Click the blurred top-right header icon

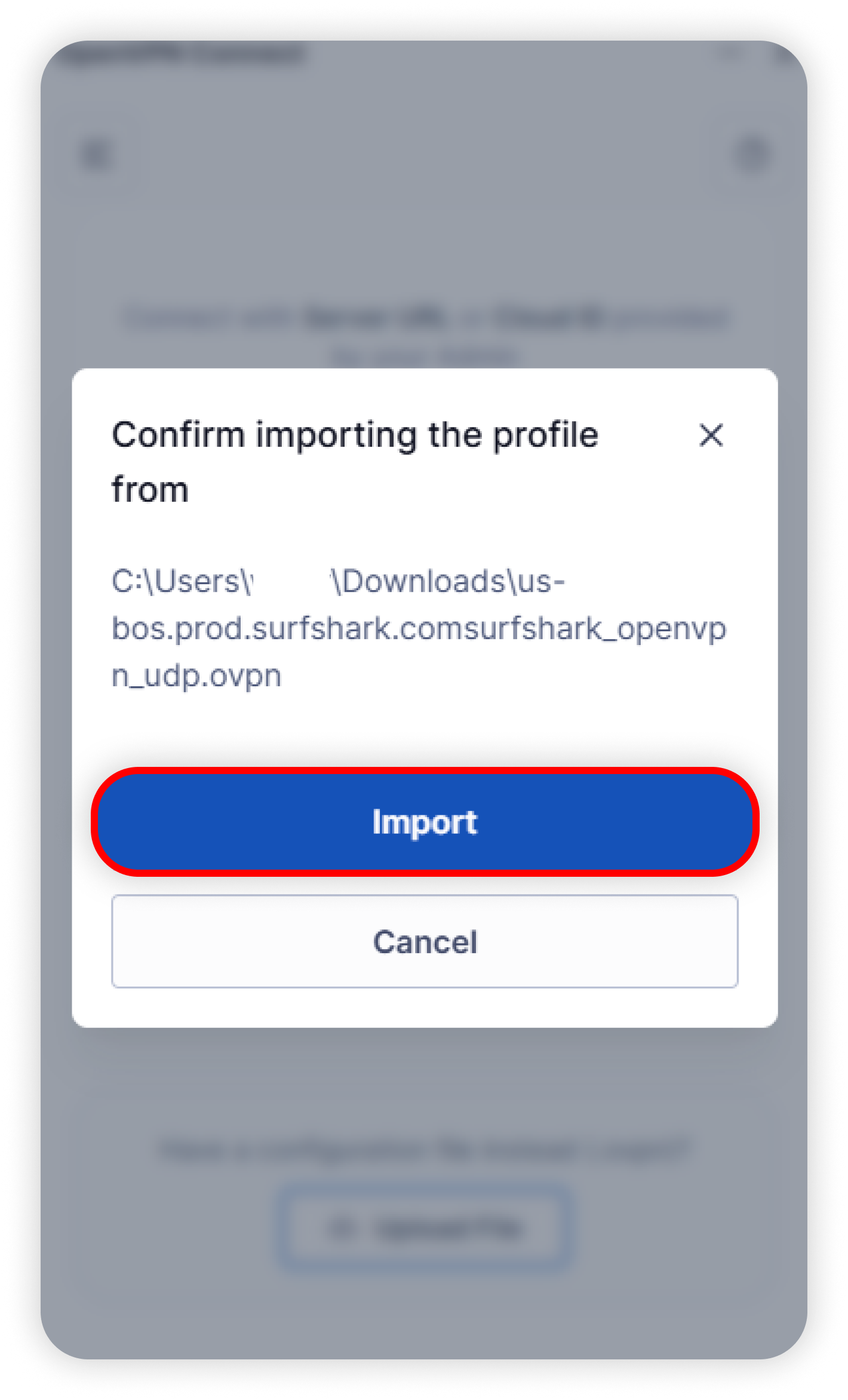tap(751, 154)
